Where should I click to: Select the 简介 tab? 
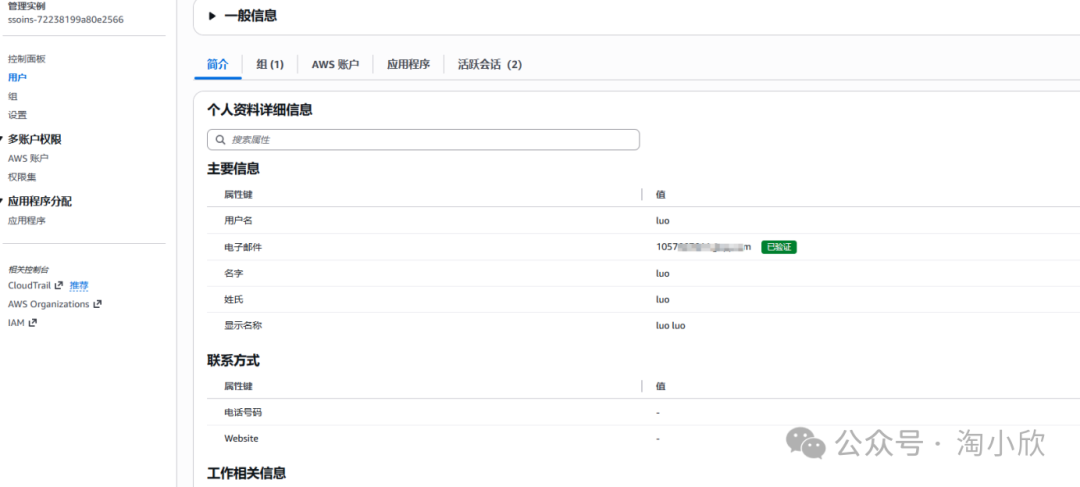point(217,64)
